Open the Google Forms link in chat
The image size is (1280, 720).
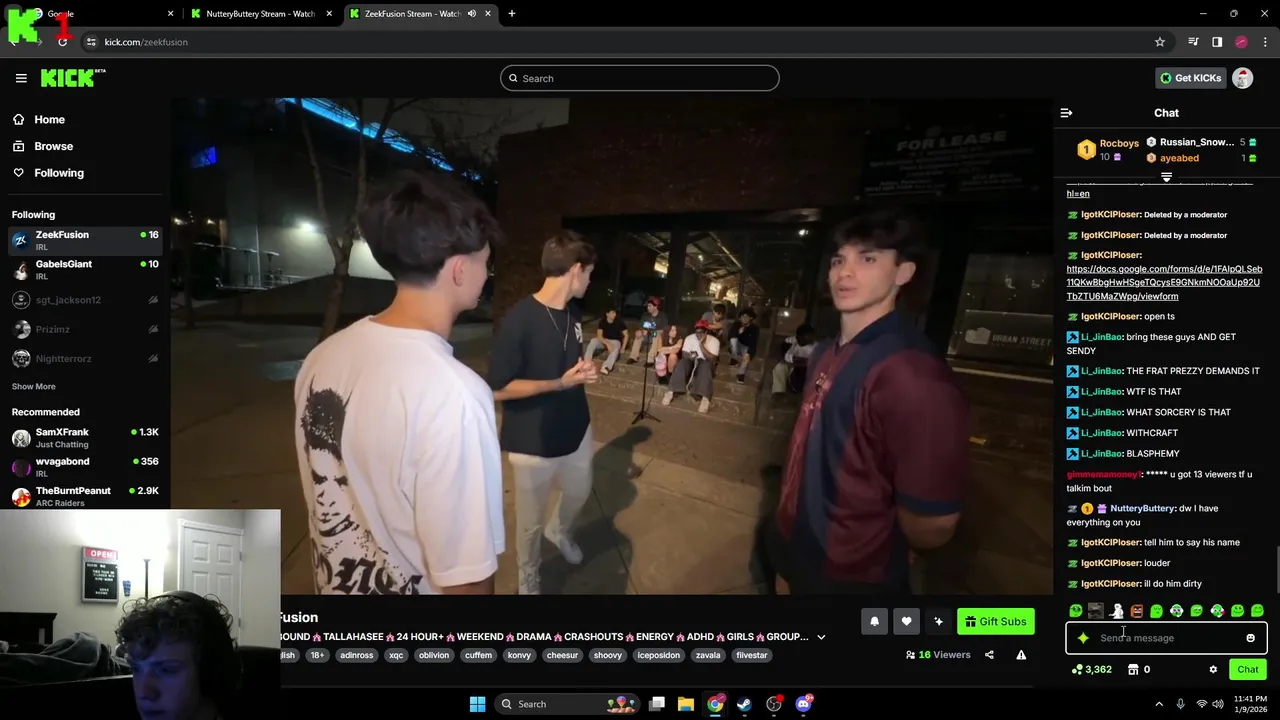(1164, 282)
